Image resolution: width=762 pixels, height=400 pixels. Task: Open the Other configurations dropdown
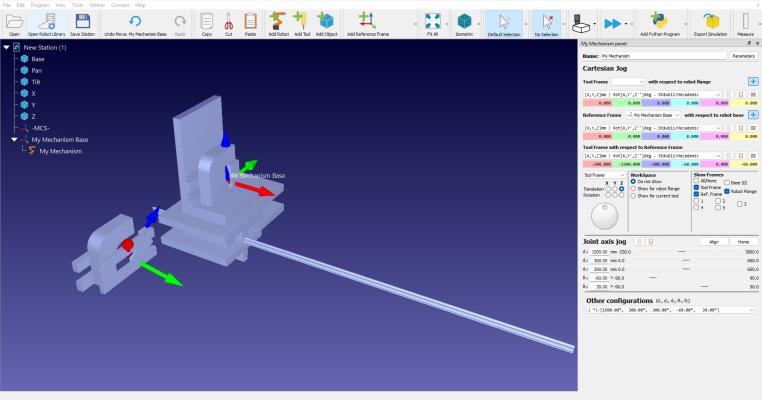(x=670, y=310)
